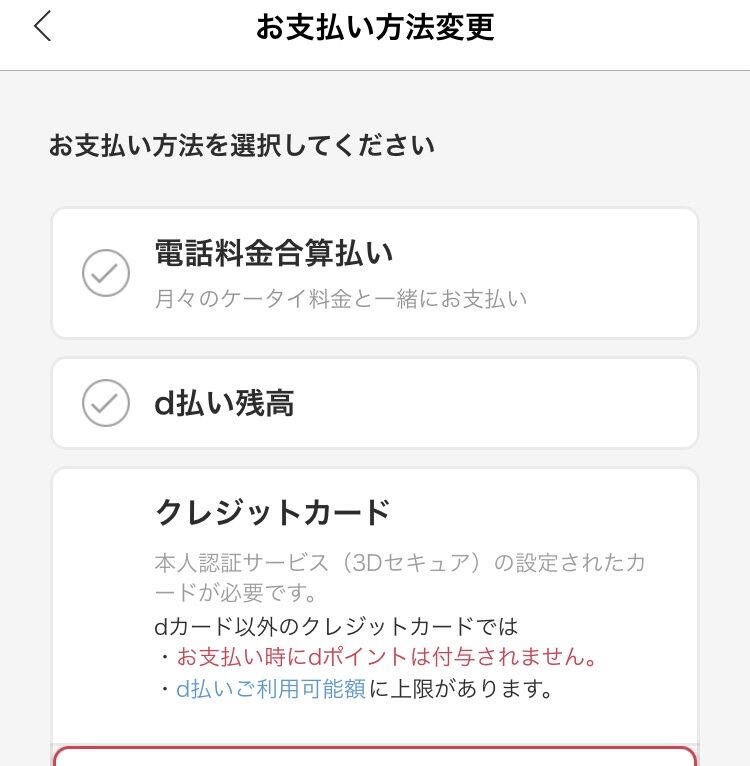Viewport: 750px width, 766px height.
Task: Go back using the top-left arrow
Action: click(43, 26)
